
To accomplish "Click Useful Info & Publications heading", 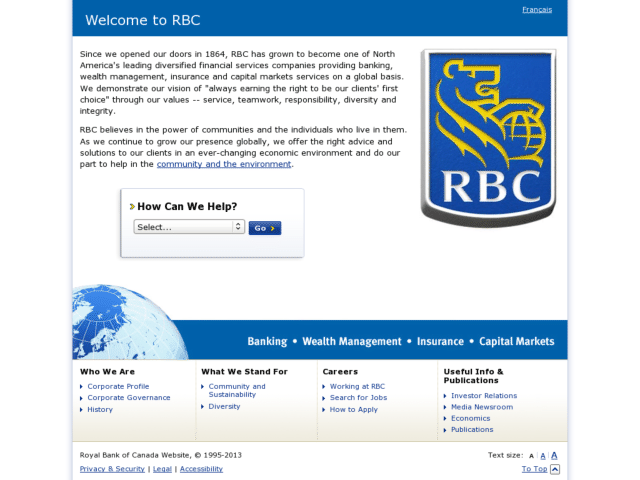I will coord(473,376).
